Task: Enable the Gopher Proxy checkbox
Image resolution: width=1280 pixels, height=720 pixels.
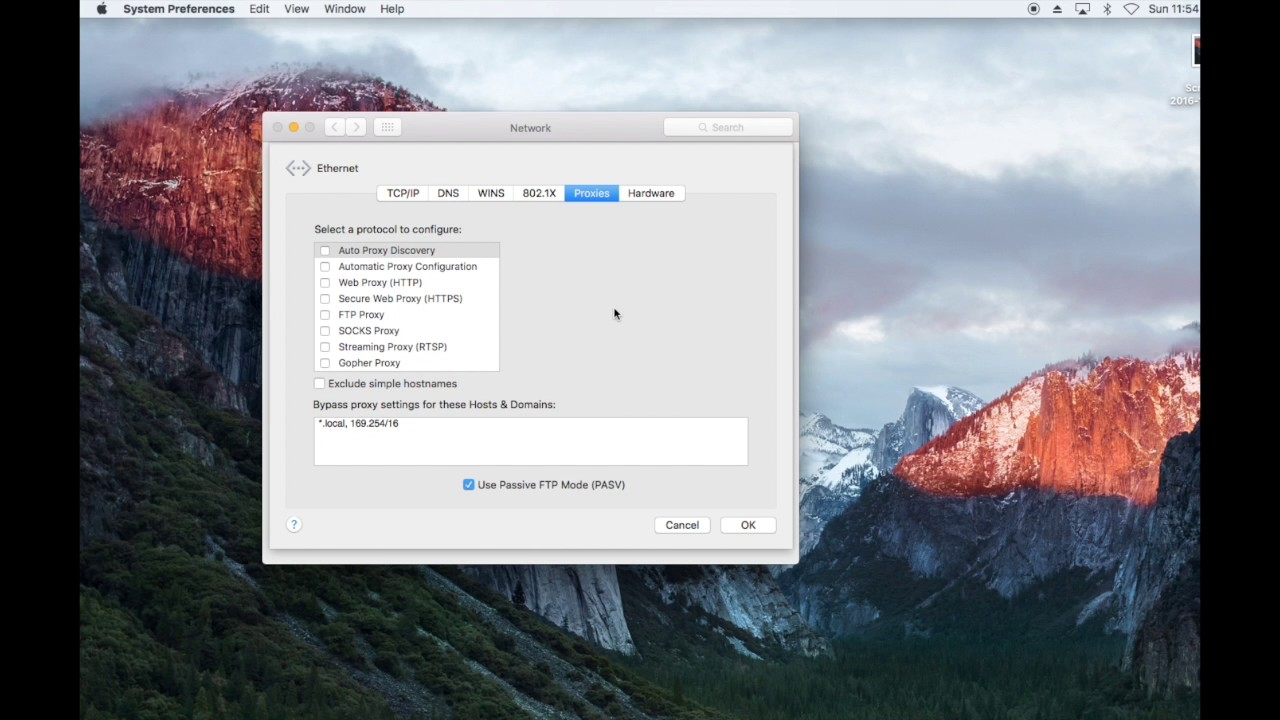Action: [325, 363]
